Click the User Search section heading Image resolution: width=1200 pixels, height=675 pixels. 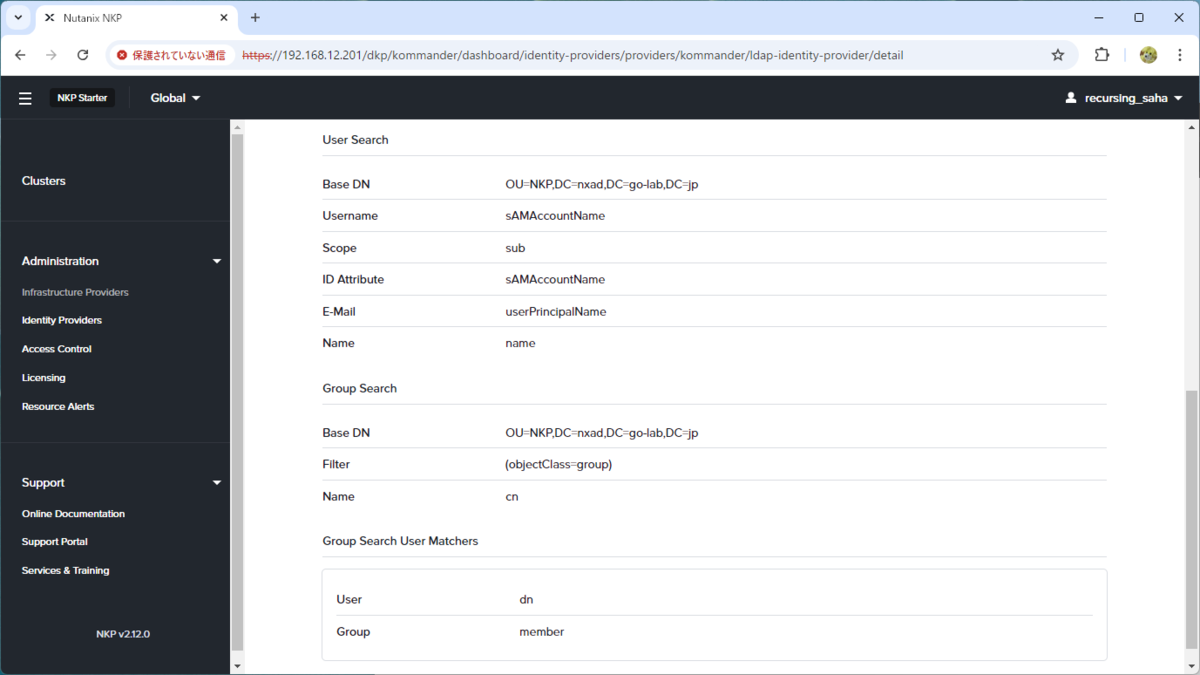pyautogui.click(x=355, y=140)
